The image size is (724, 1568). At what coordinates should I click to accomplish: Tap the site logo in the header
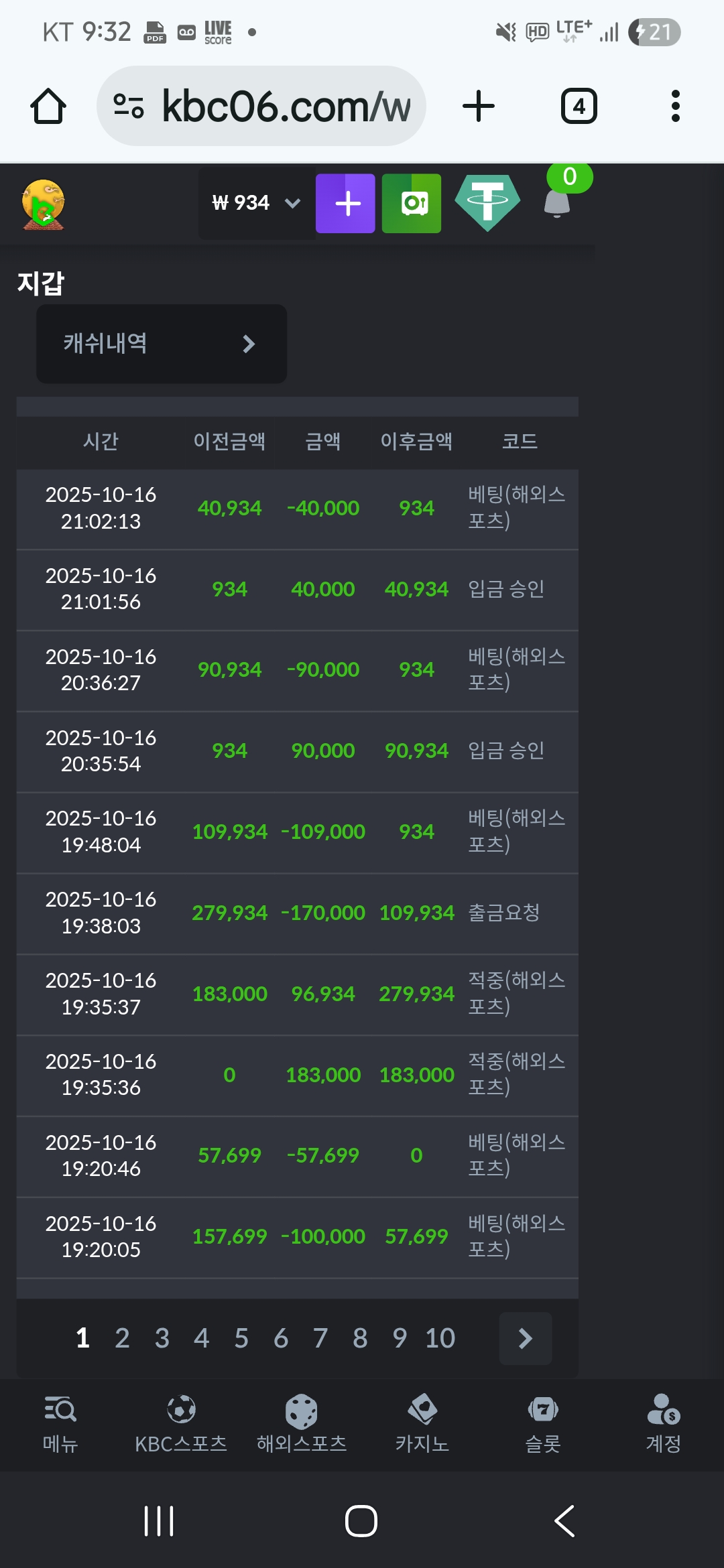tap(44, 204)
